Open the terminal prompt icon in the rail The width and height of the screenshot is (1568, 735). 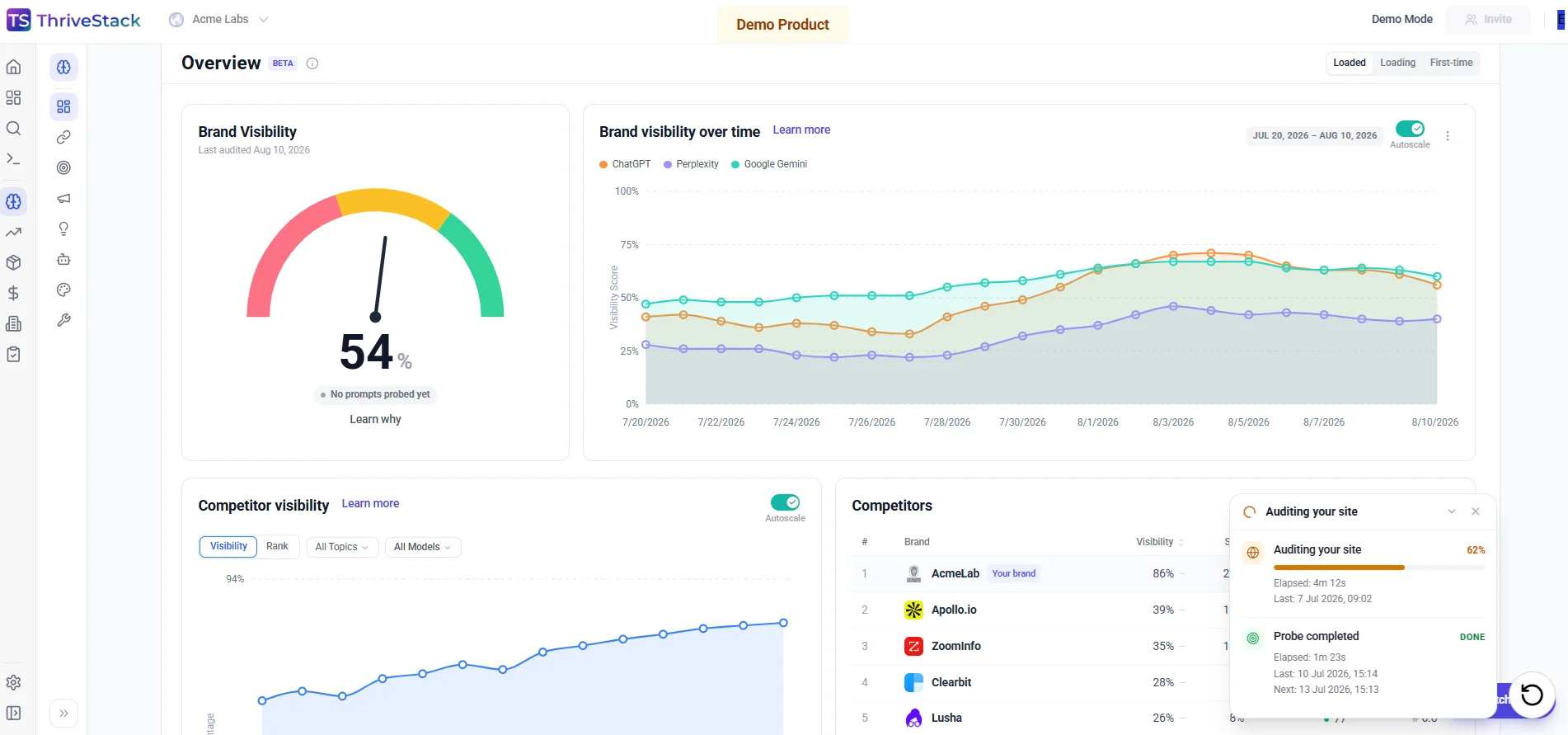pos(13,159)
